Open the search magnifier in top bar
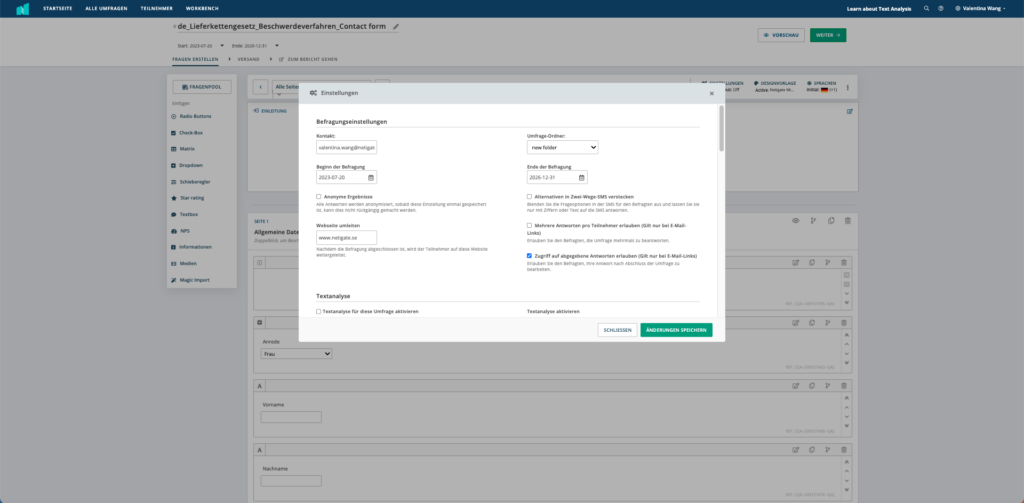1024x503 pixels. (926, 8)
